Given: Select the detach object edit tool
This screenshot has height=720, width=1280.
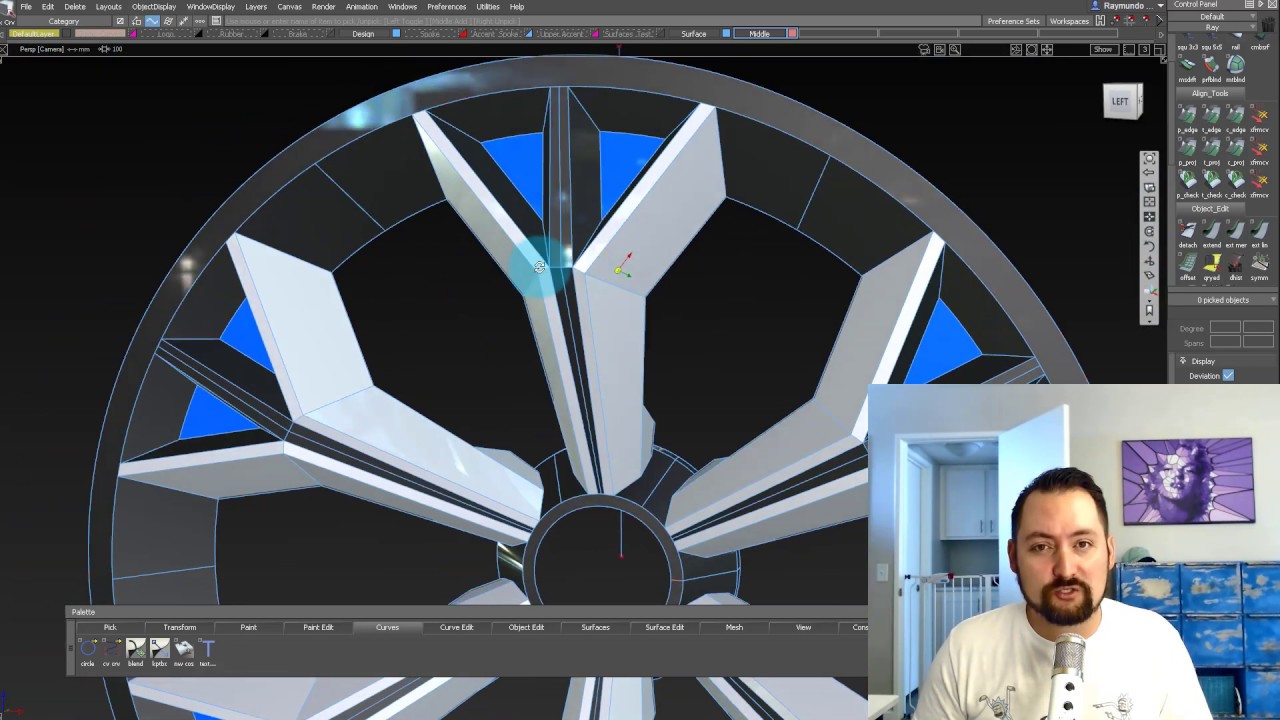Looking at the screenshot, I should (1187, 231).
